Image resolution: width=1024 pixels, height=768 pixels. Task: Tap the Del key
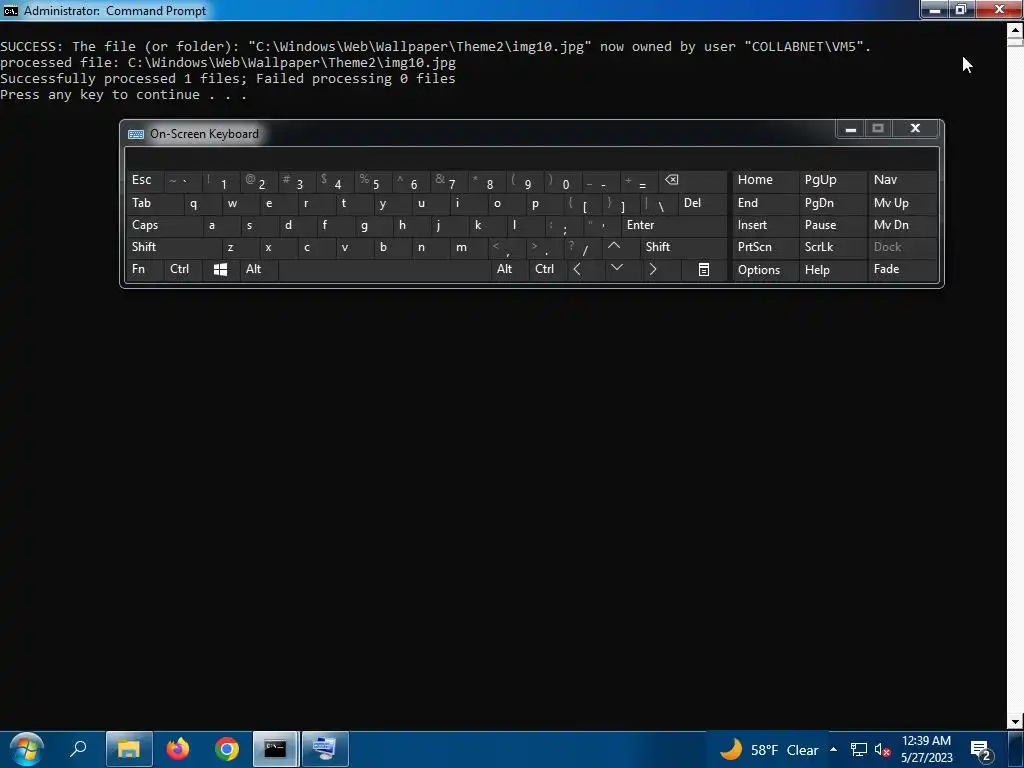point(701,203)
